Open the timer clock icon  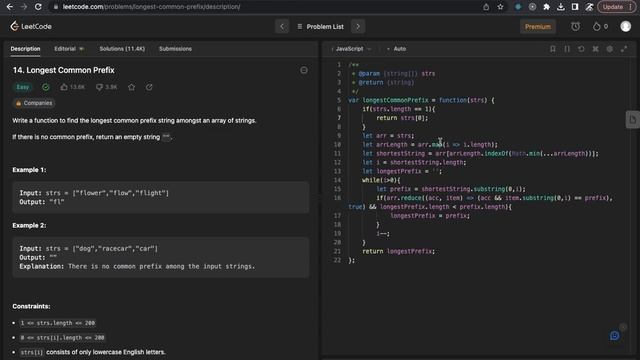click(x=576, y=27)
